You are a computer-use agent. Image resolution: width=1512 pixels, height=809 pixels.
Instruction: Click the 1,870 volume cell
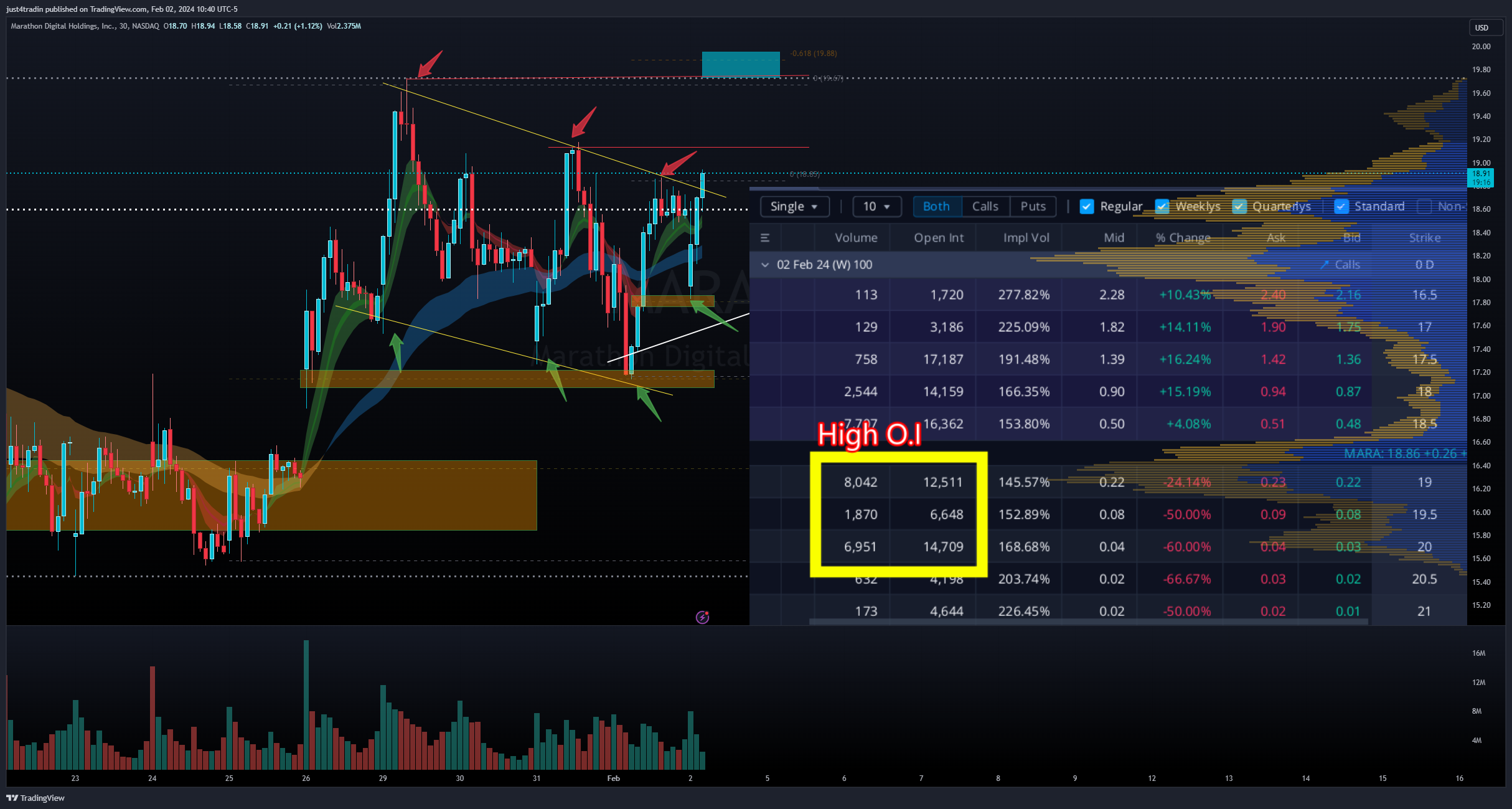(x=861, y=514)
